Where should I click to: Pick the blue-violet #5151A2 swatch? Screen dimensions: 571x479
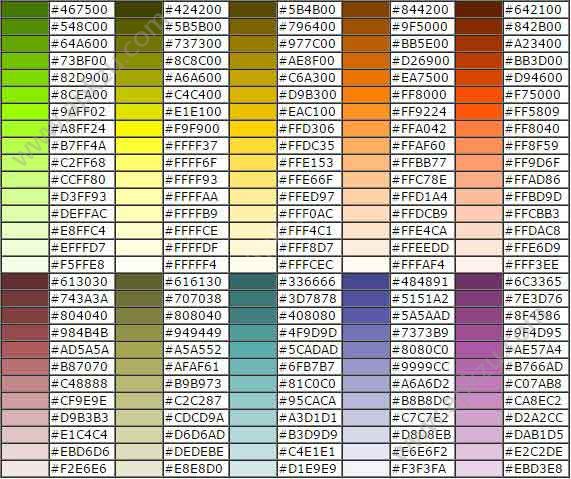(x=366, y=299)
